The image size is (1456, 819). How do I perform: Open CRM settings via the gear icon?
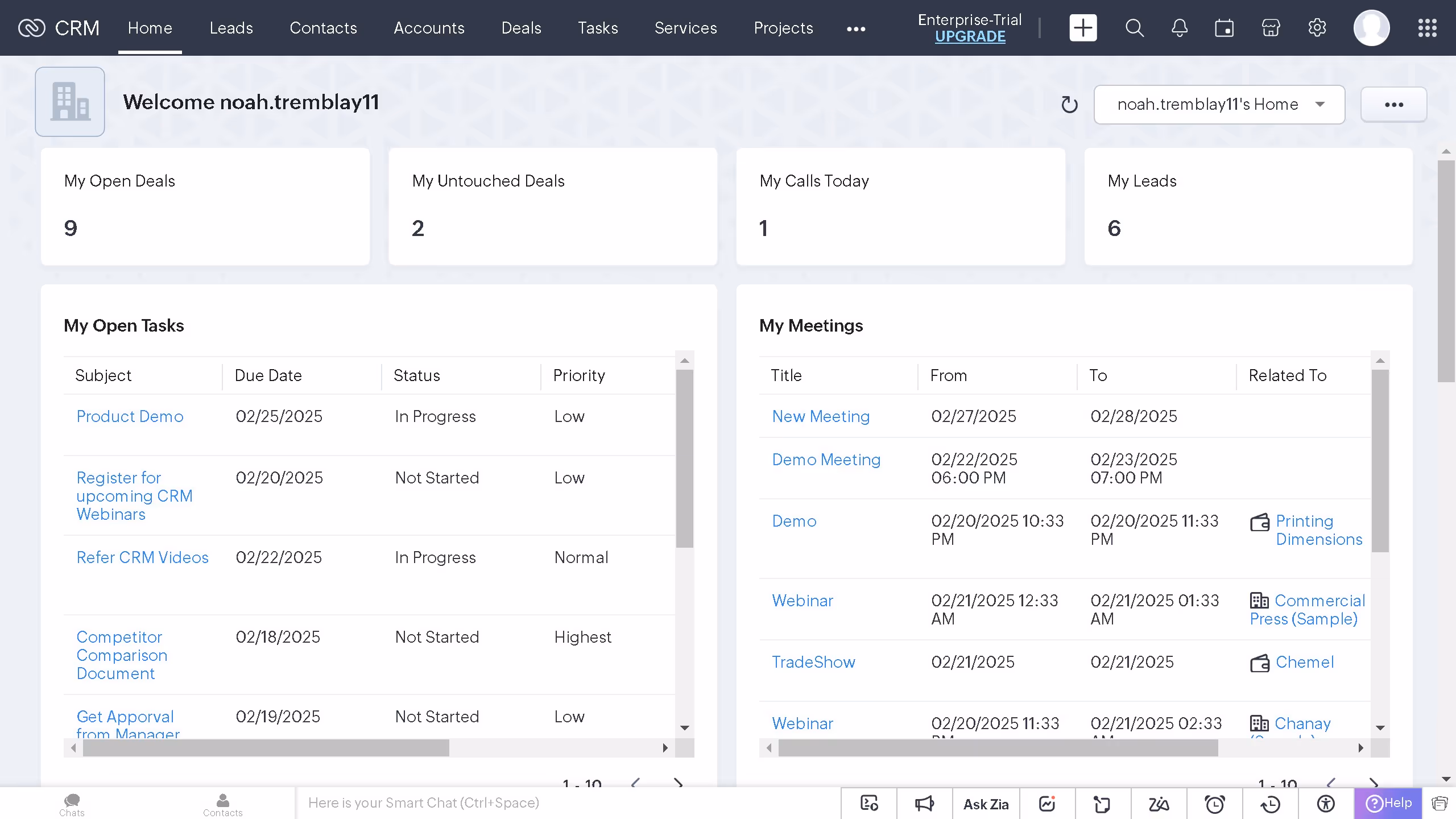[x=1317, y=27]
